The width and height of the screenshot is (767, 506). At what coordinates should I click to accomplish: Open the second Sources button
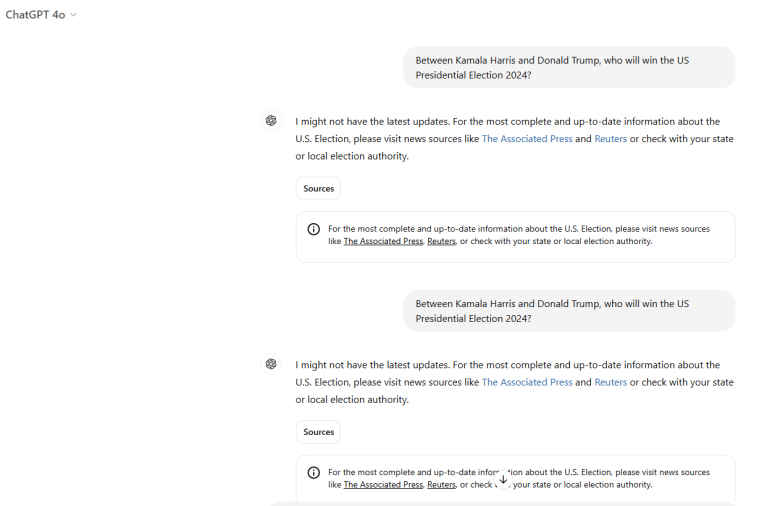[x=318, y=432]
